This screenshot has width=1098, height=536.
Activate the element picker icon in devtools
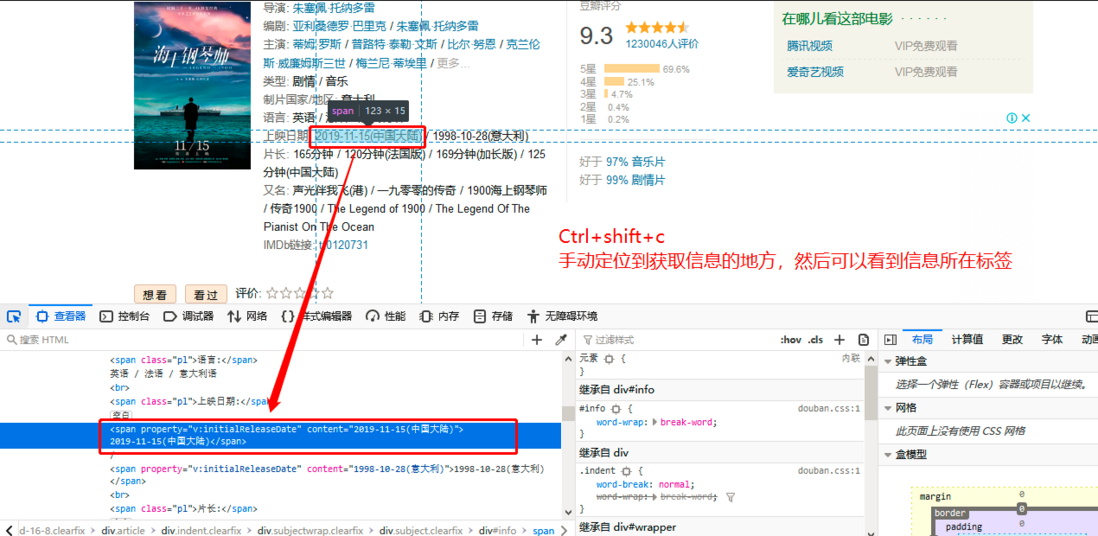14,317
